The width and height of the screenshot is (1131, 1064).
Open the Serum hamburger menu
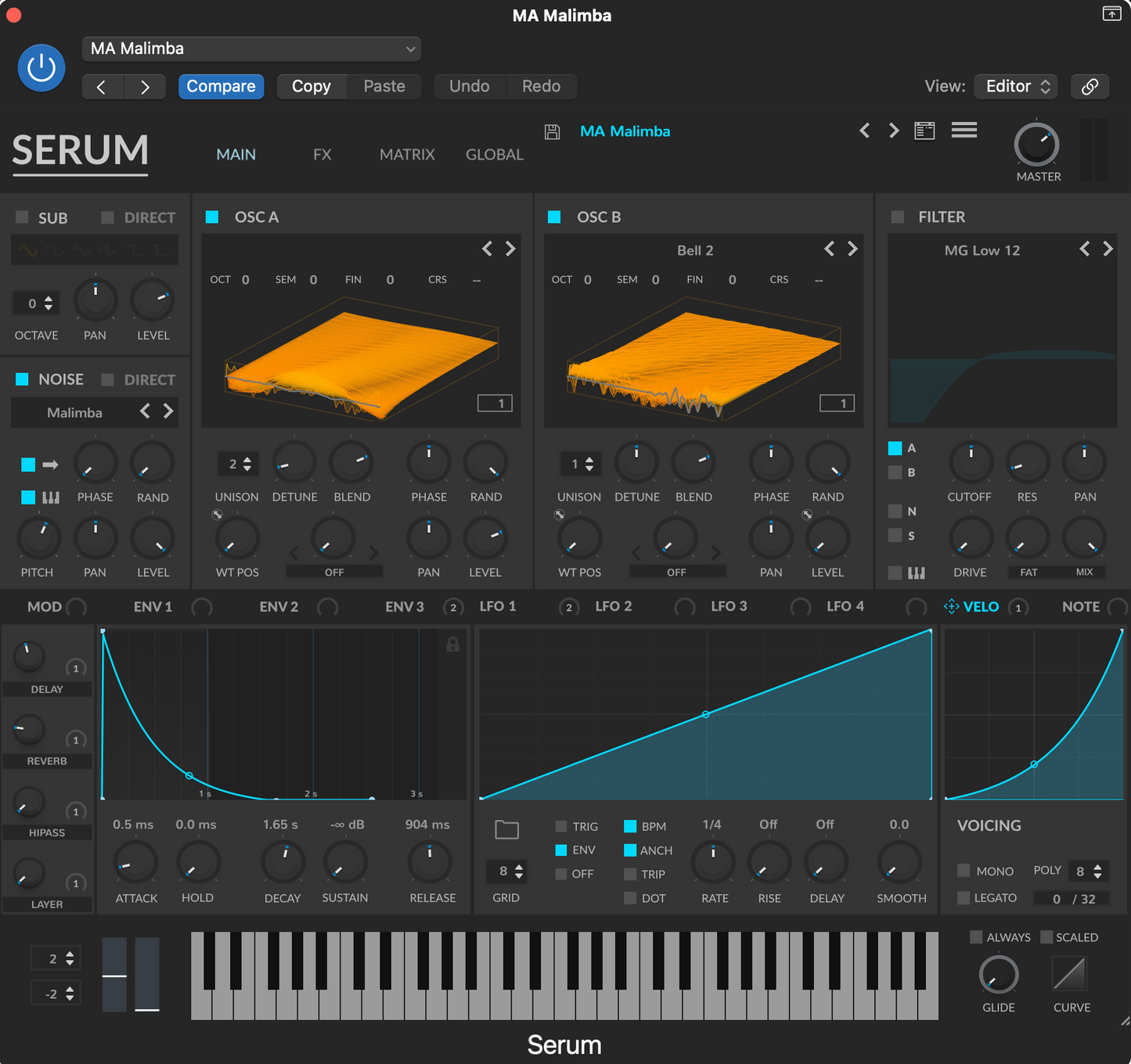click(x=964, y=130)
